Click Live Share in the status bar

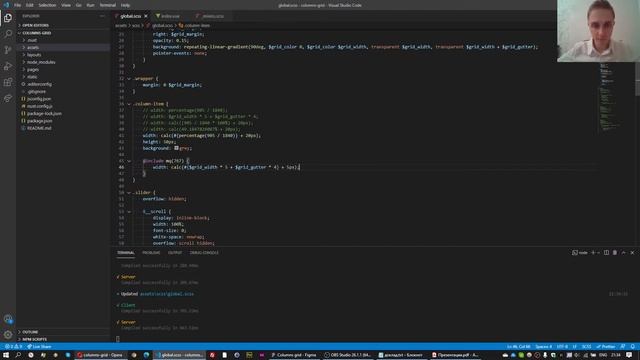coord(39,347)
